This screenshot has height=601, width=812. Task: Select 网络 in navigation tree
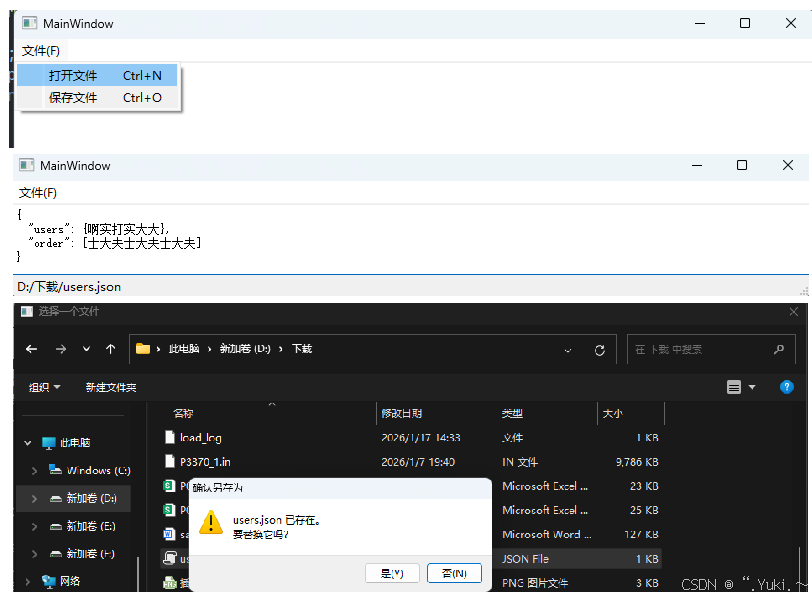coord(69,581)
